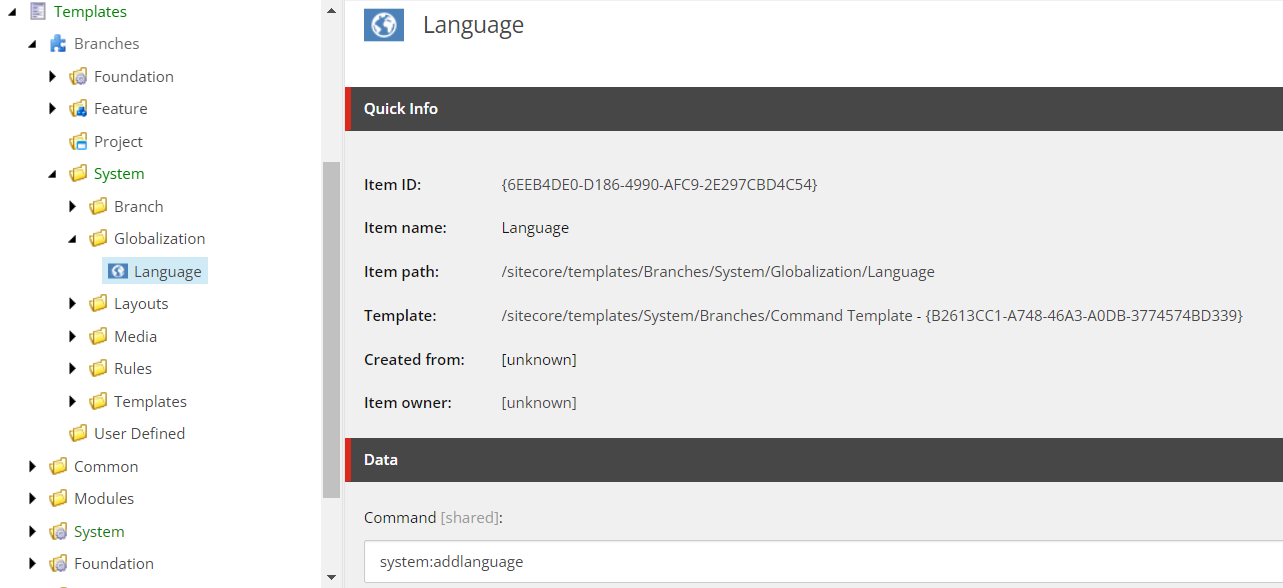Viewport: 1283px width, 588px height.
Task: Click the Item ID GUID value
Action: click(659, 185)
